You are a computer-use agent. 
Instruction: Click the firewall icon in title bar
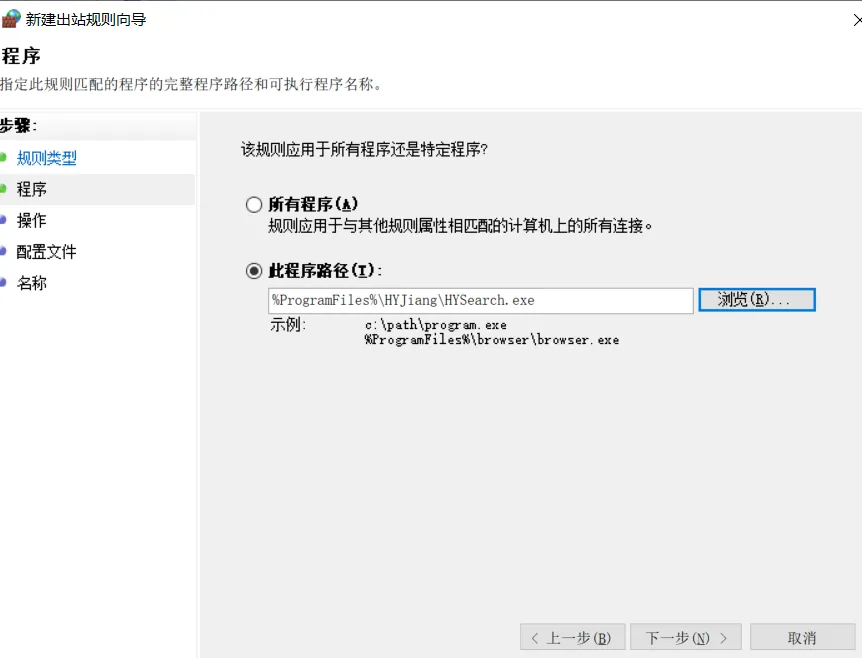click(11, 18)
